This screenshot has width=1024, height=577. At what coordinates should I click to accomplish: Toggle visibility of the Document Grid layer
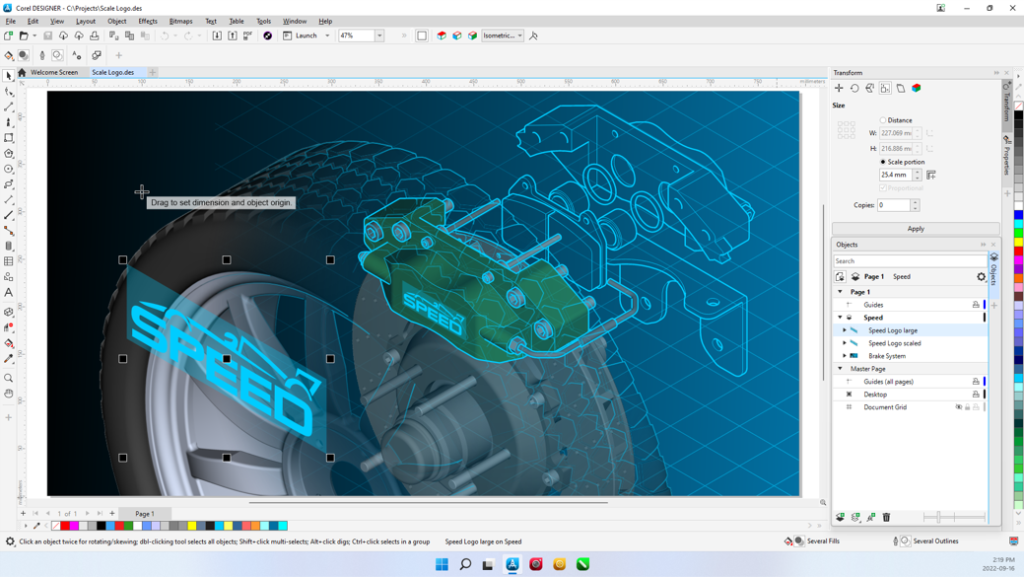[x=958, y=407]
